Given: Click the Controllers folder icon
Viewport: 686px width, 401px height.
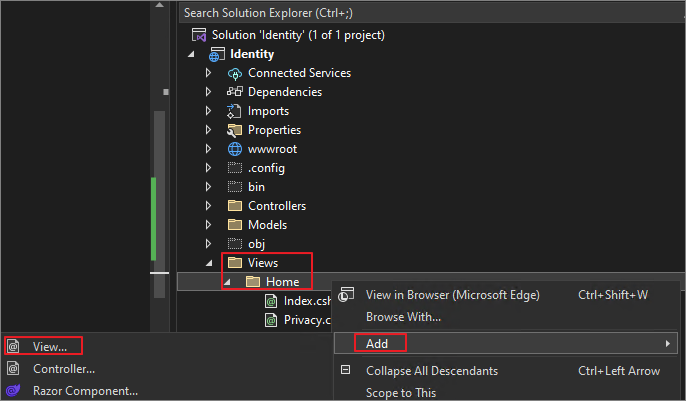Looking at the screenshot, I should [x=235, y=206].
